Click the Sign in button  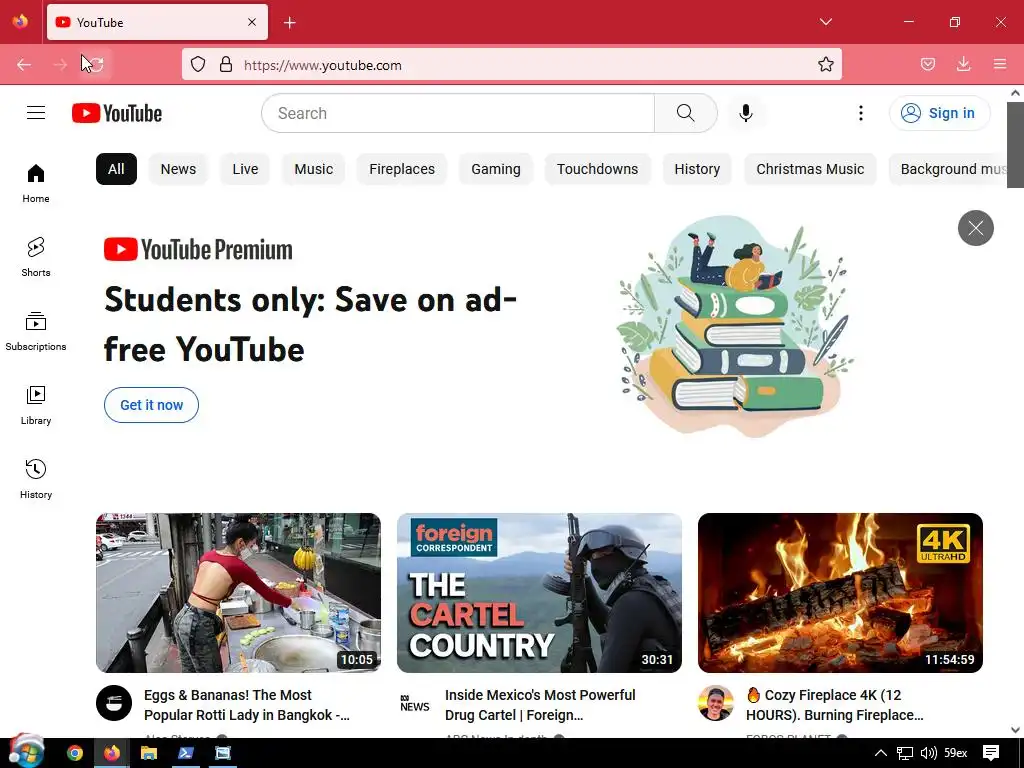(x=939, y=113)
